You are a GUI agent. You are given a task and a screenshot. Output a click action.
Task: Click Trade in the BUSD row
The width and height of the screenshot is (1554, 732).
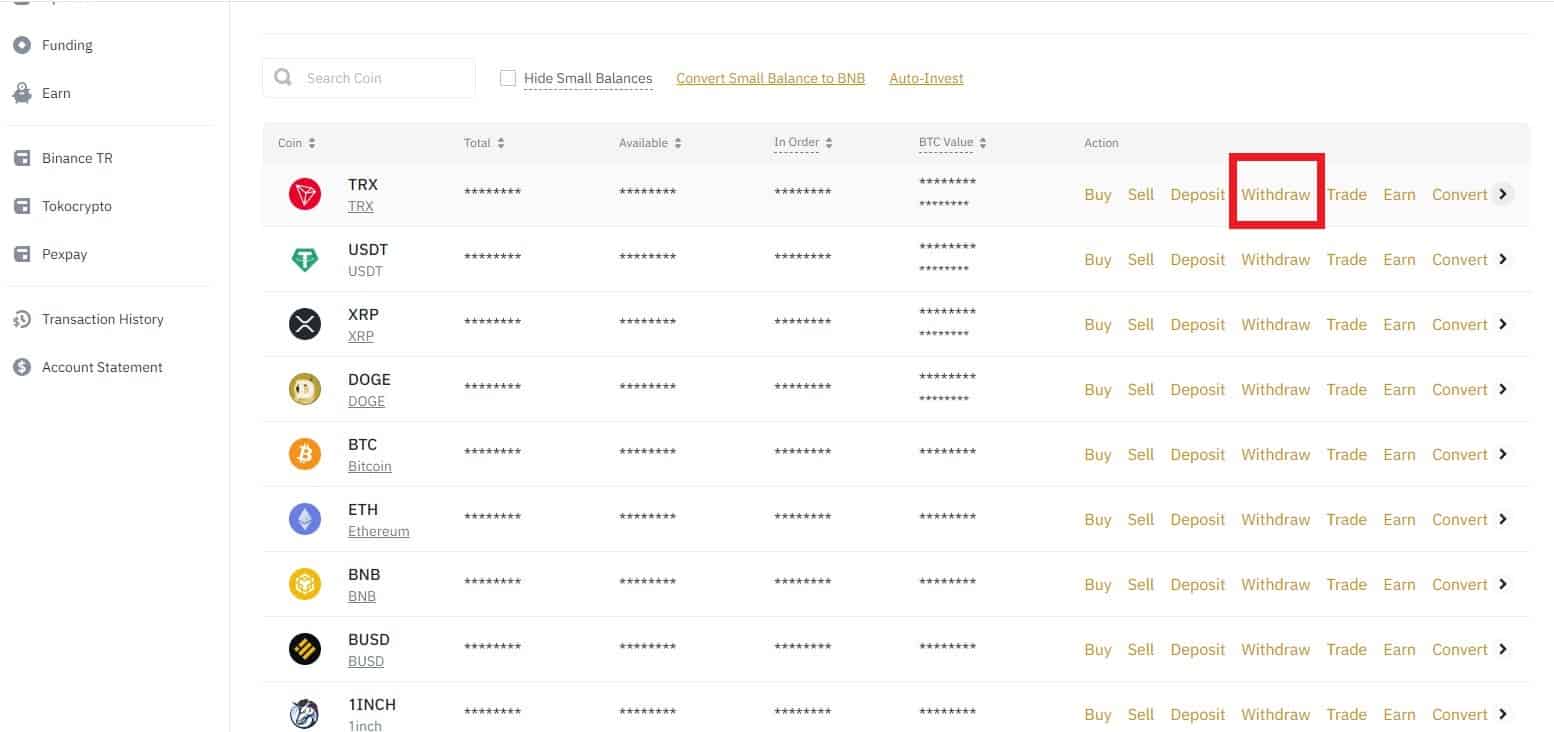(x=1346, y=649)
